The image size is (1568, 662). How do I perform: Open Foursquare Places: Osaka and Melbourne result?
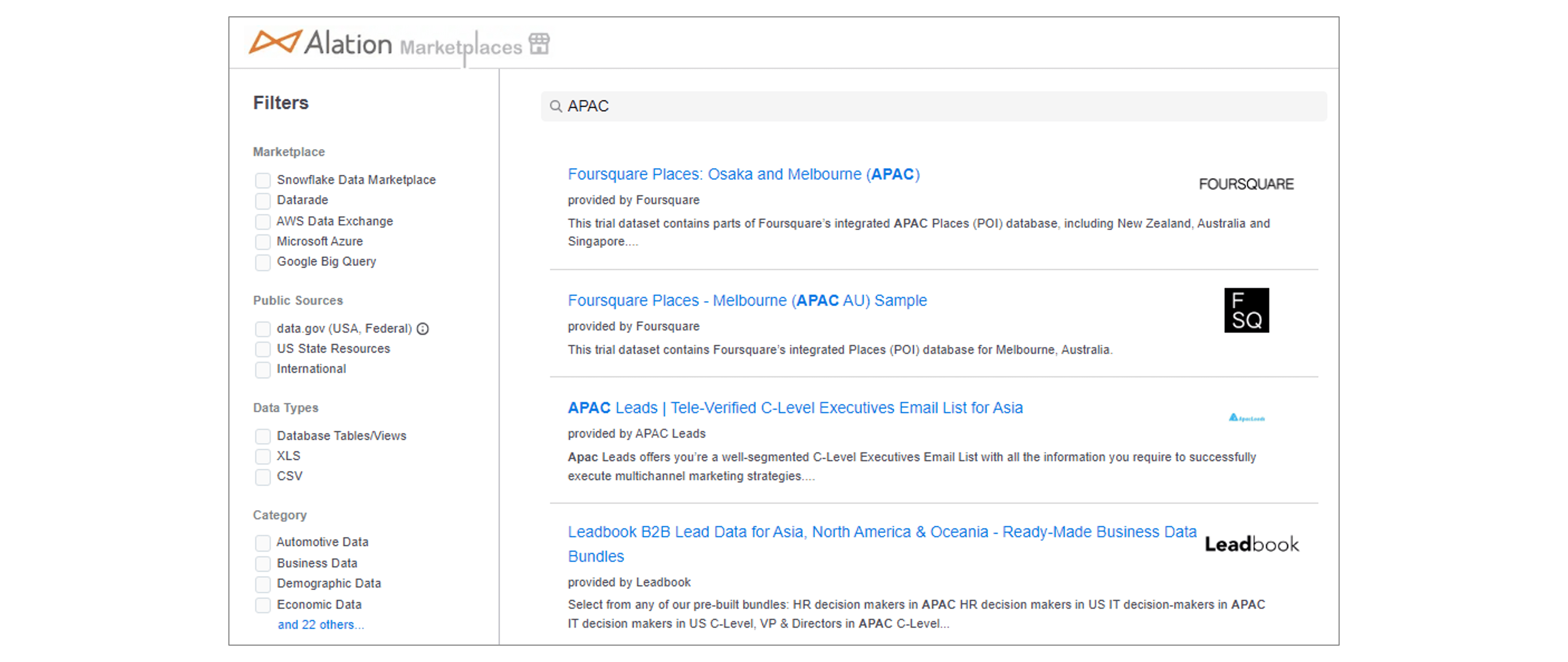click(x=743, y=174)
